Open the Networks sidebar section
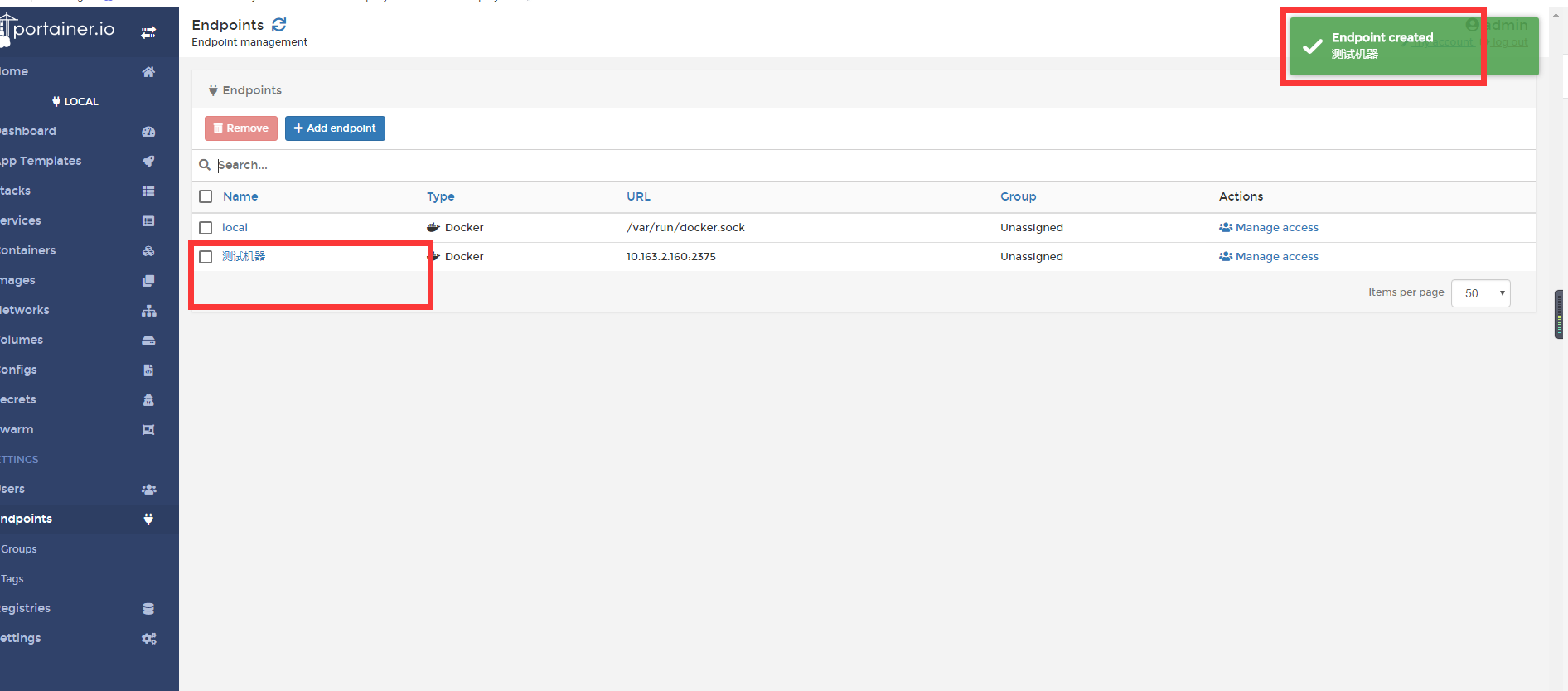 click(25, 311)
